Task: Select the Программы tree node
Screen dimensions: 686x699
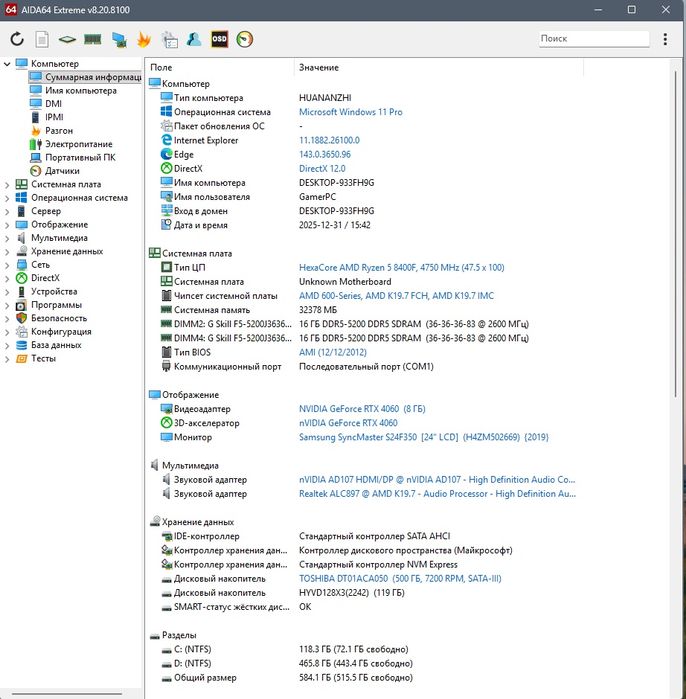Action: pos(49,305)
